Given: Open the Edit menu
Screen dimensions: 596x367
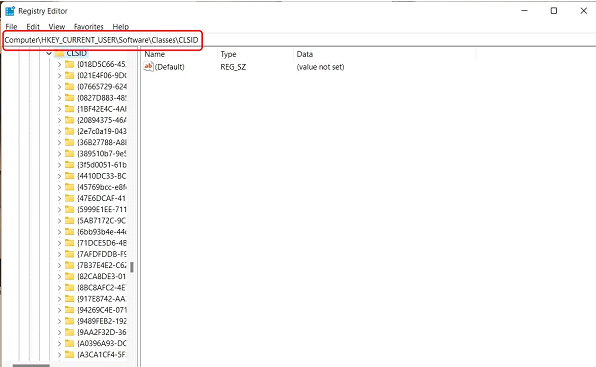Looking at the screenshot, I should [33, 27].
